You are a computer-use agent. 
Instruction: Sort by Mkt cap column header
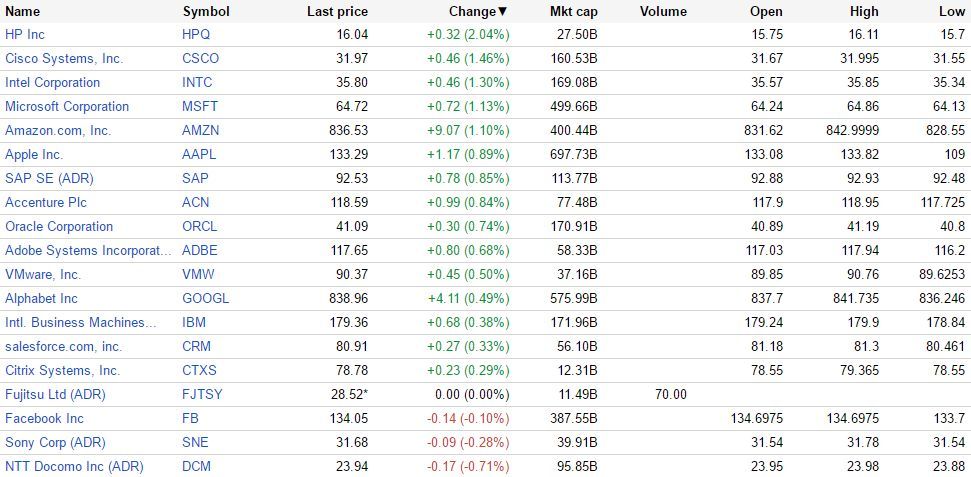573,11
